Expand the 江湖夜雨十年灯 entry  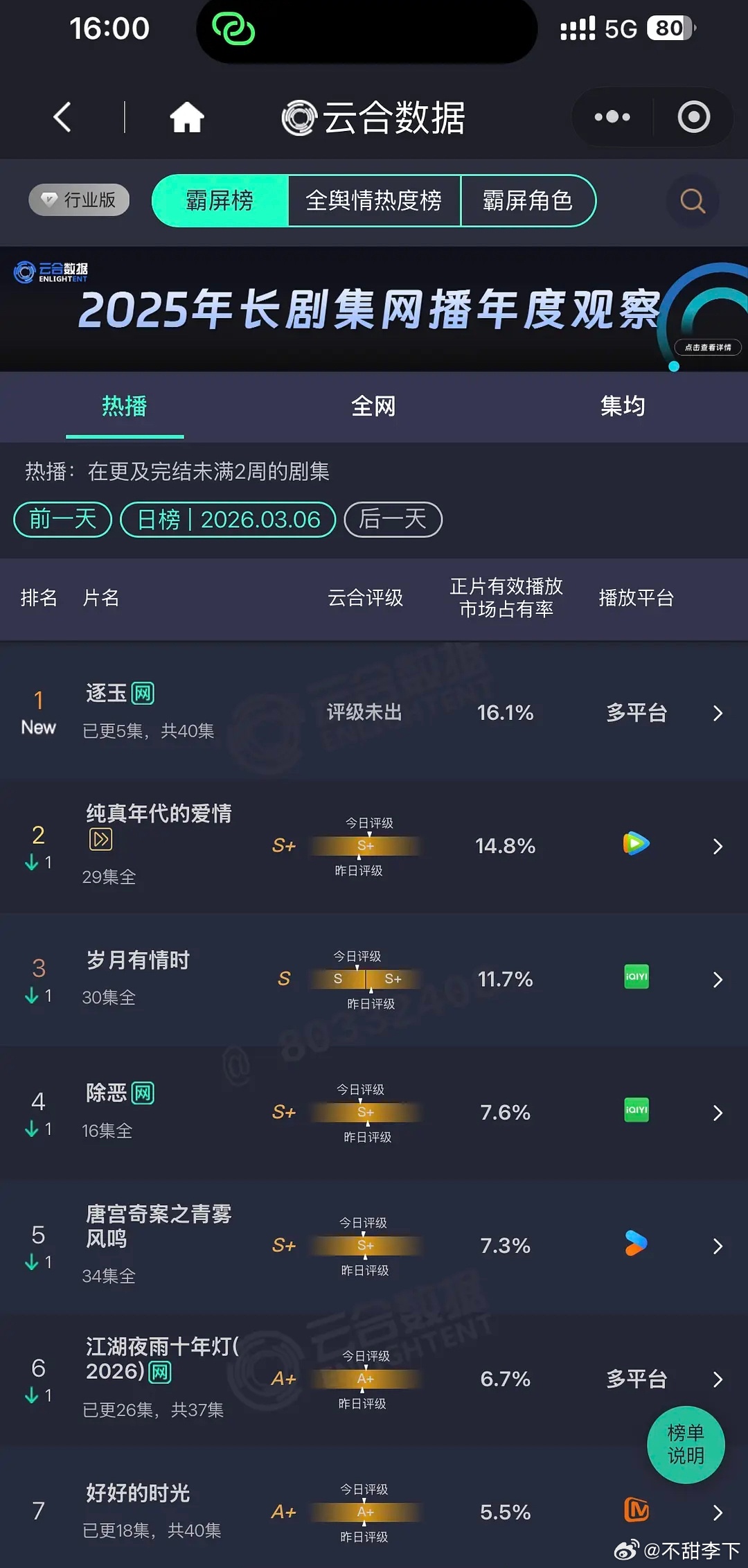tap(718, 1379)
